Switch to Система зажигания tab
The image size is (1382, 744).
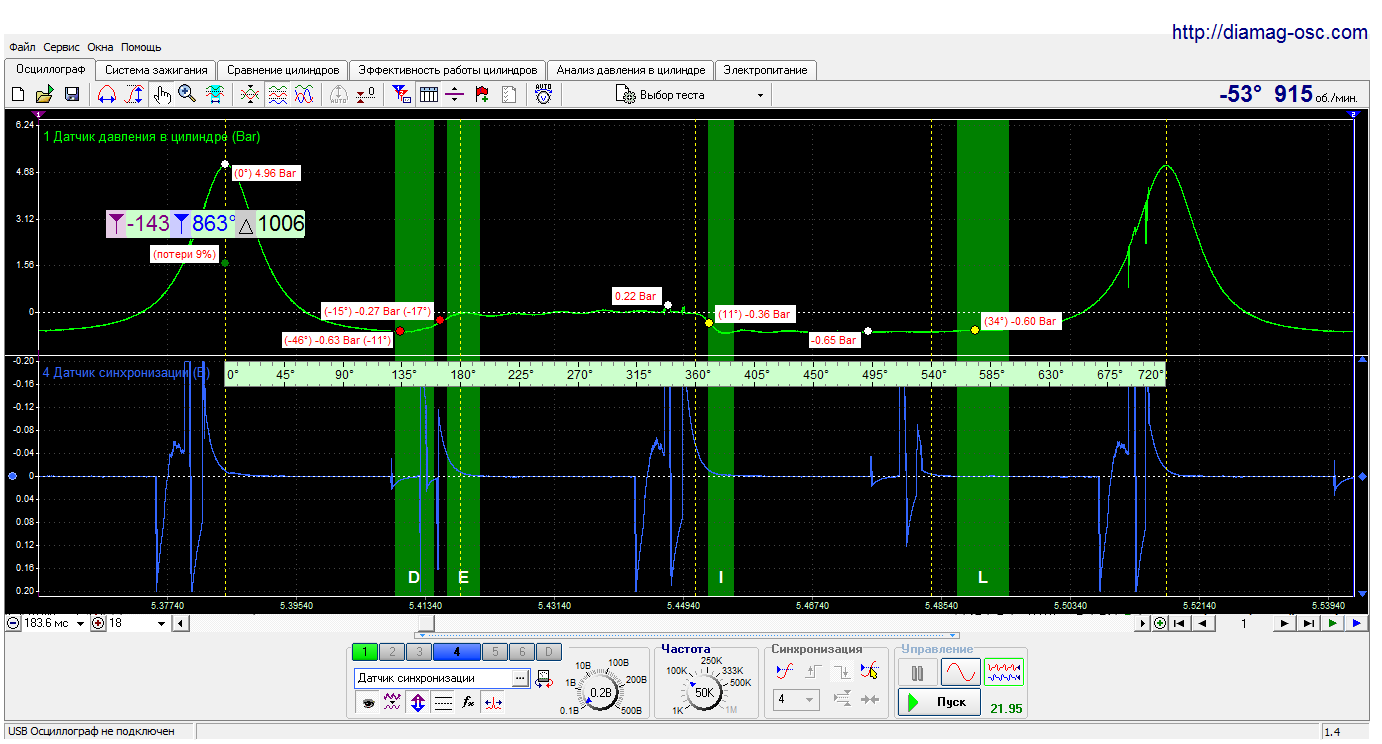point(157,70)
